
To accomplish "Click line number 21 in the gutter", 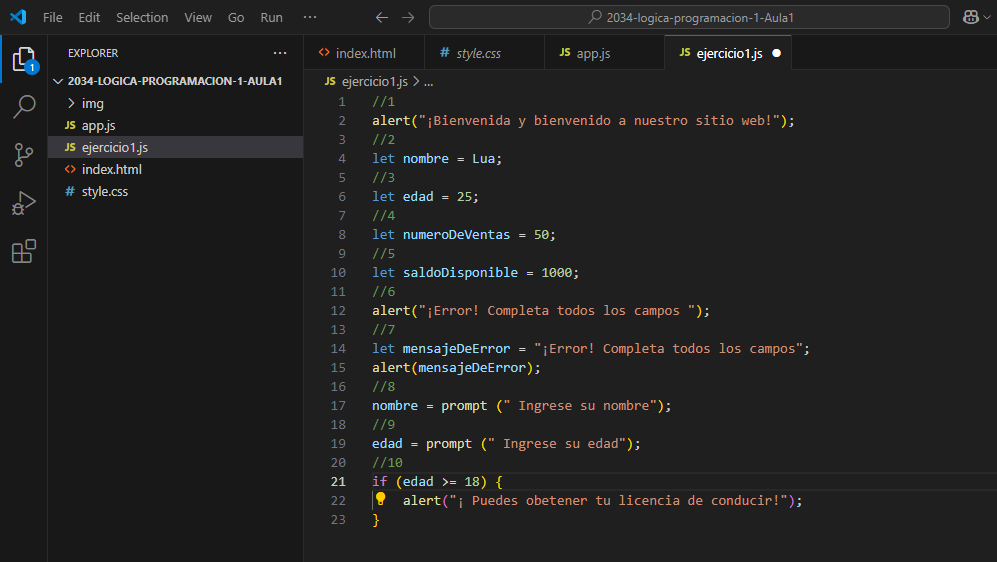I will coord(338,481).
